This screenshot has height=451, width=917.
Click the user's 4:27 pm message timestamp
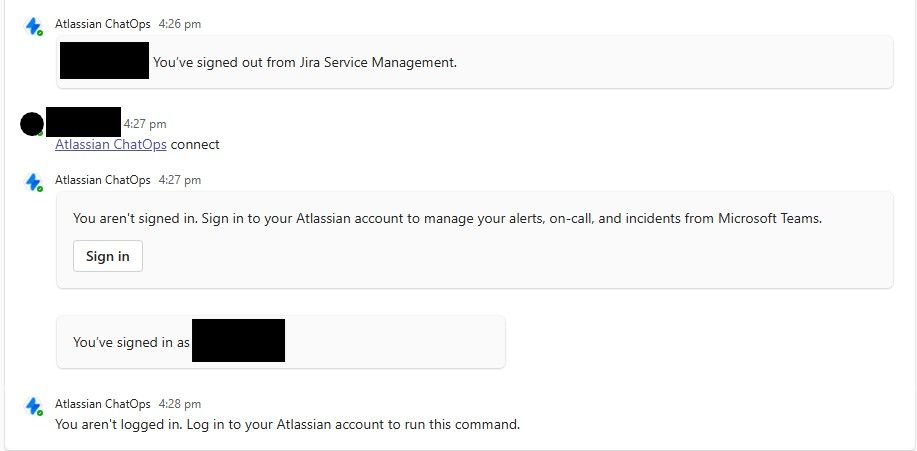coord(145,124)
